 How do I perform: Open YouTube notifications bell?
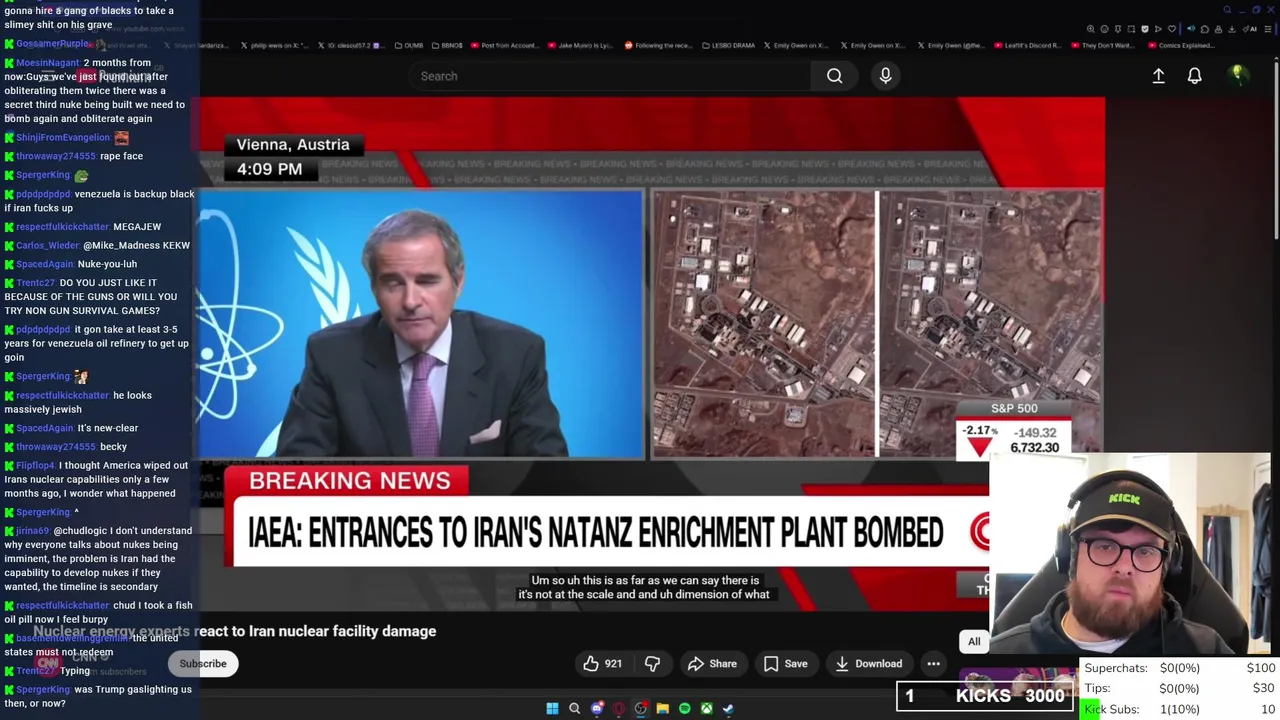click(1194, 76)
